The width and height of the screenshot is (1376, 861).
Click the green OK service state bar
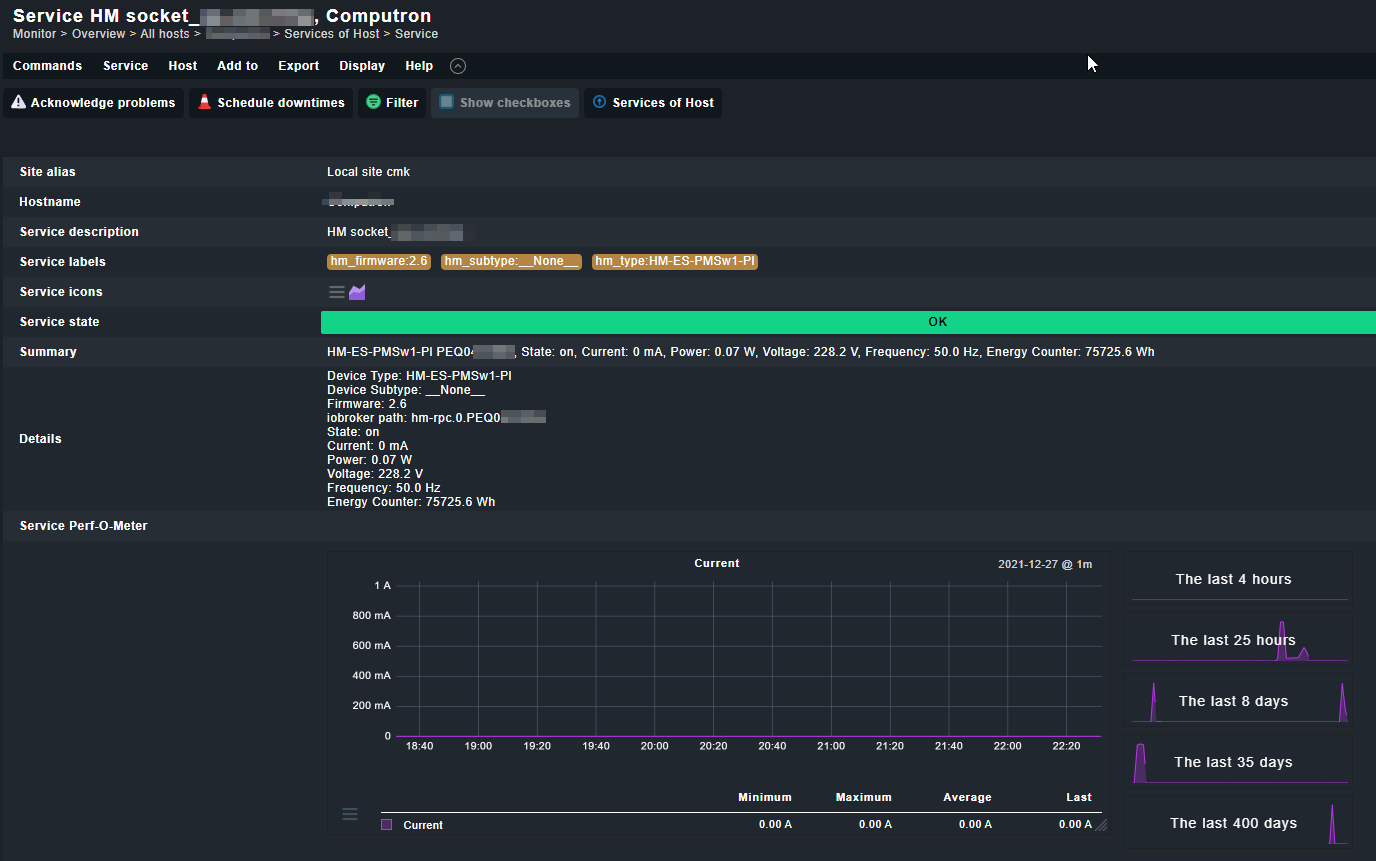click(x=848, y=322)
